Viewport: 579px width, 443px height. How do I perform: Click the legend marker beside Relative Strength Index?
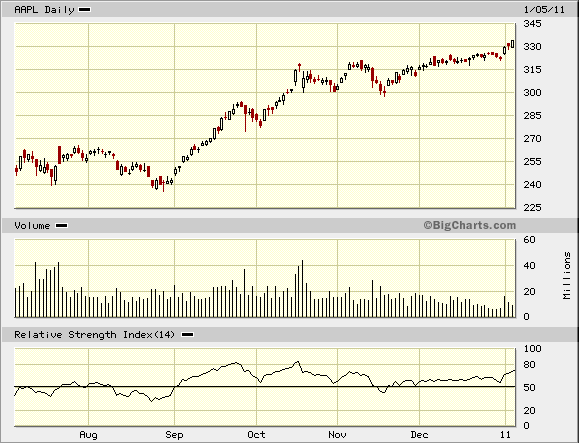point(188,335)
